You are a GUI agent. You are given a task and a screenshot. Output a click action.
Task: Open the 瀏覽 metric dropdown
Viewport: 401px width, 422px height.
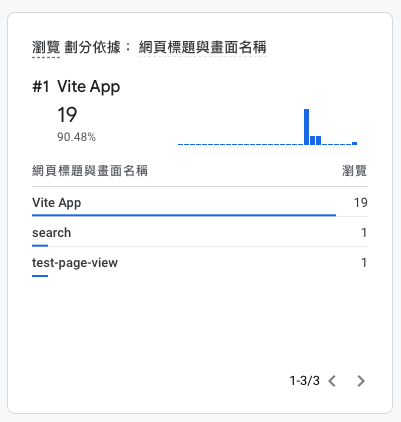(x=46, y=47)
